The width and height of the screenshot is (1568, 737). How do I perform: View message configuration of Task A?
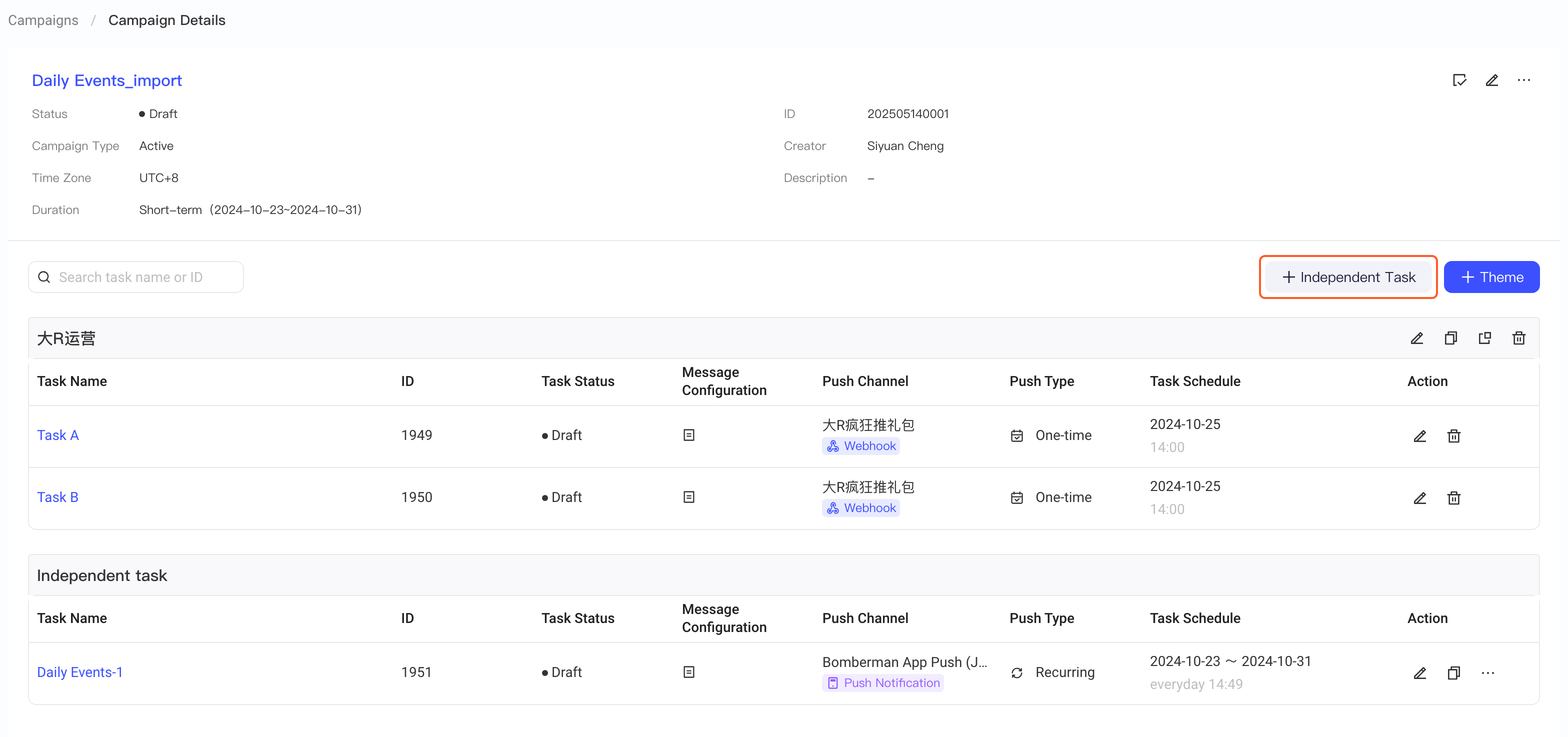click(688, 435)
